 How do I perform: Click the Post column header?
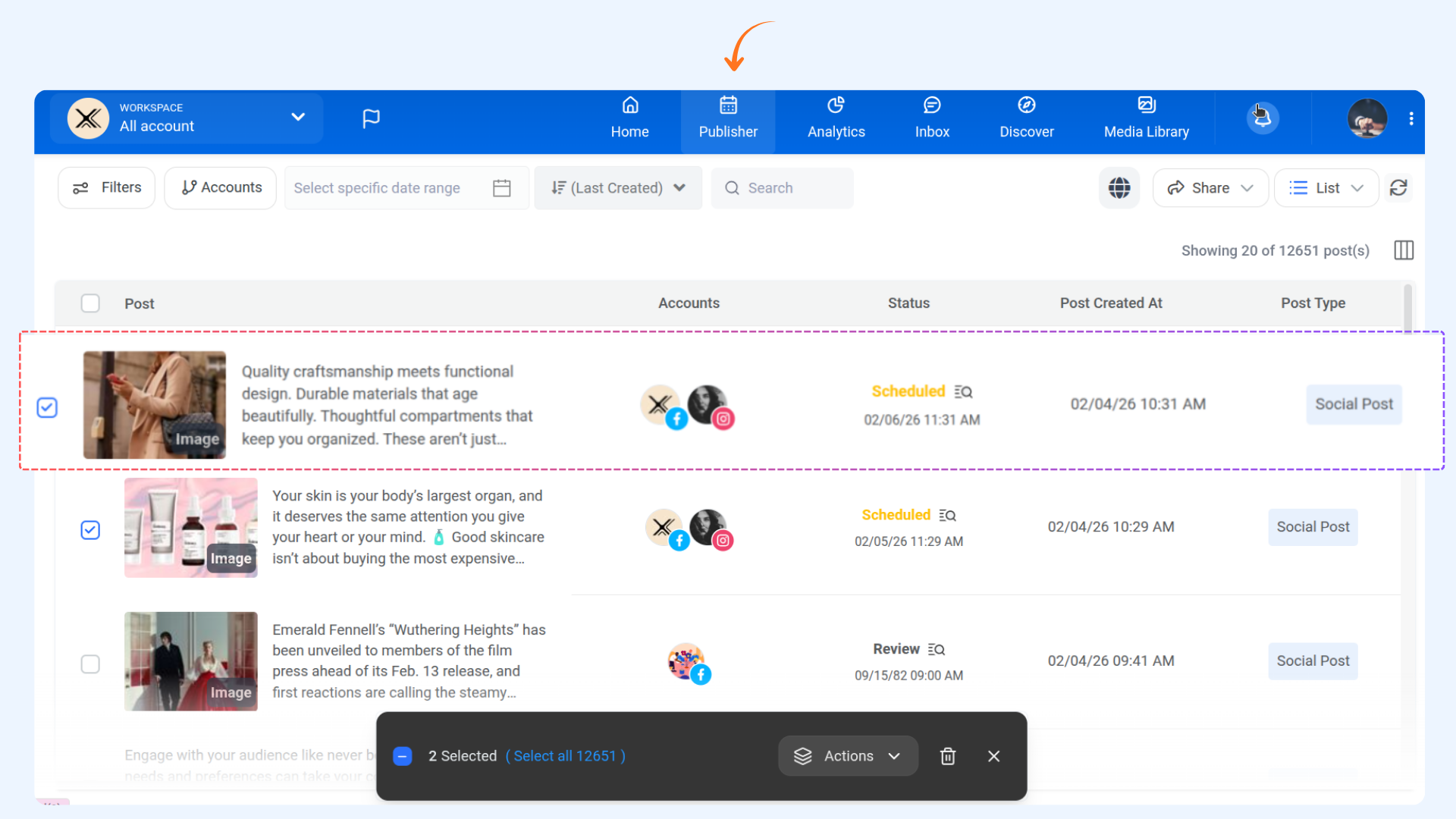coord(140,304)
